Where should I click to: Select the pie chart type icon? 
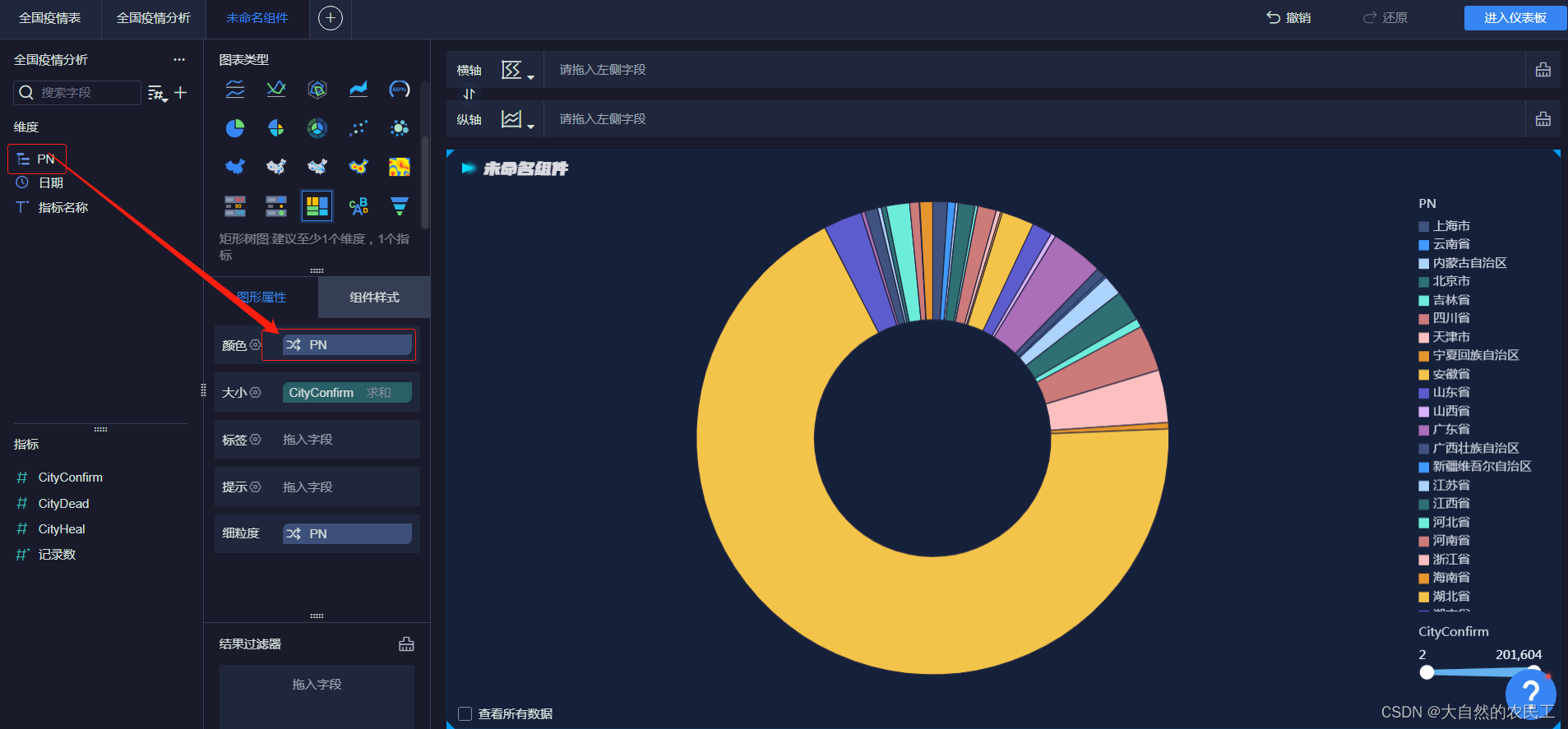tap(235, 128)
